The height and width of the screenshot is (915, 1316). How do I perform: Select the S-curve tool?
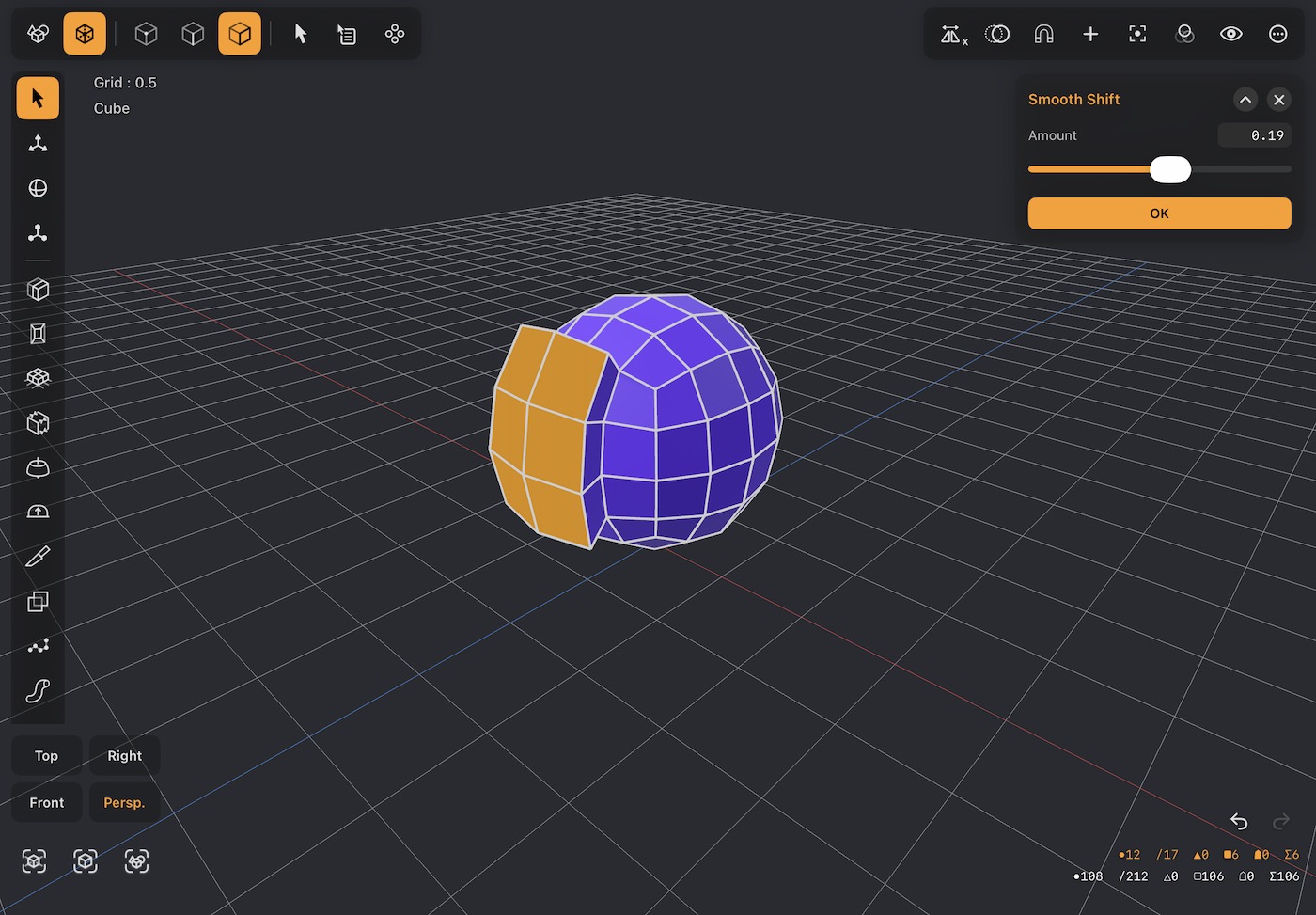[38, 691]
